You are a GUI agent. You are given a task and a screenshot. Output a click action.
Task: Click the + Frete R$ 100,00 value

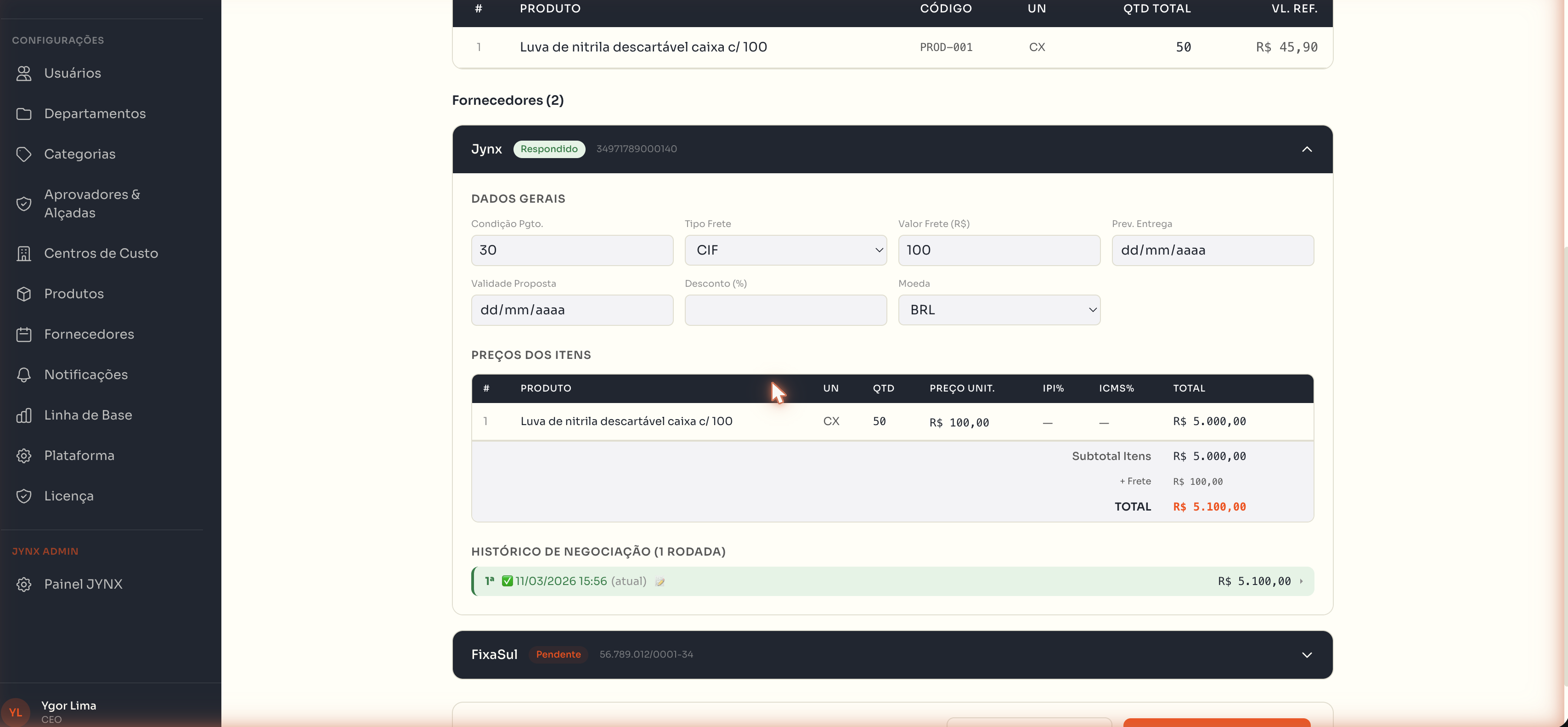(x=1198, y=482)
